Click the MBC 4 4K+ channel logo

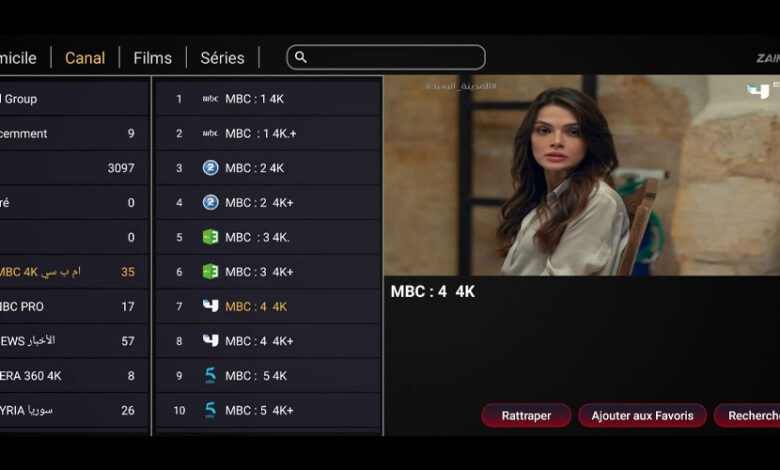point(210,341)
